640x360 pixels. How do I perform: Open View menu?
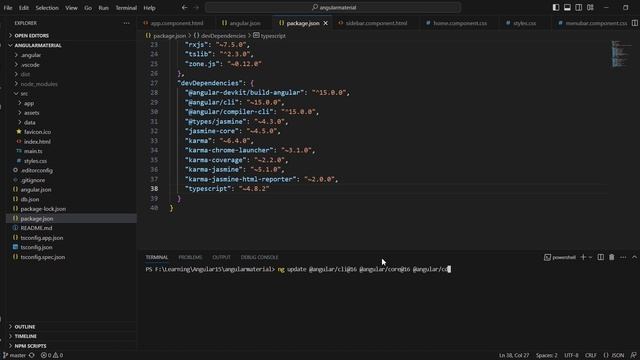point(71,8)
